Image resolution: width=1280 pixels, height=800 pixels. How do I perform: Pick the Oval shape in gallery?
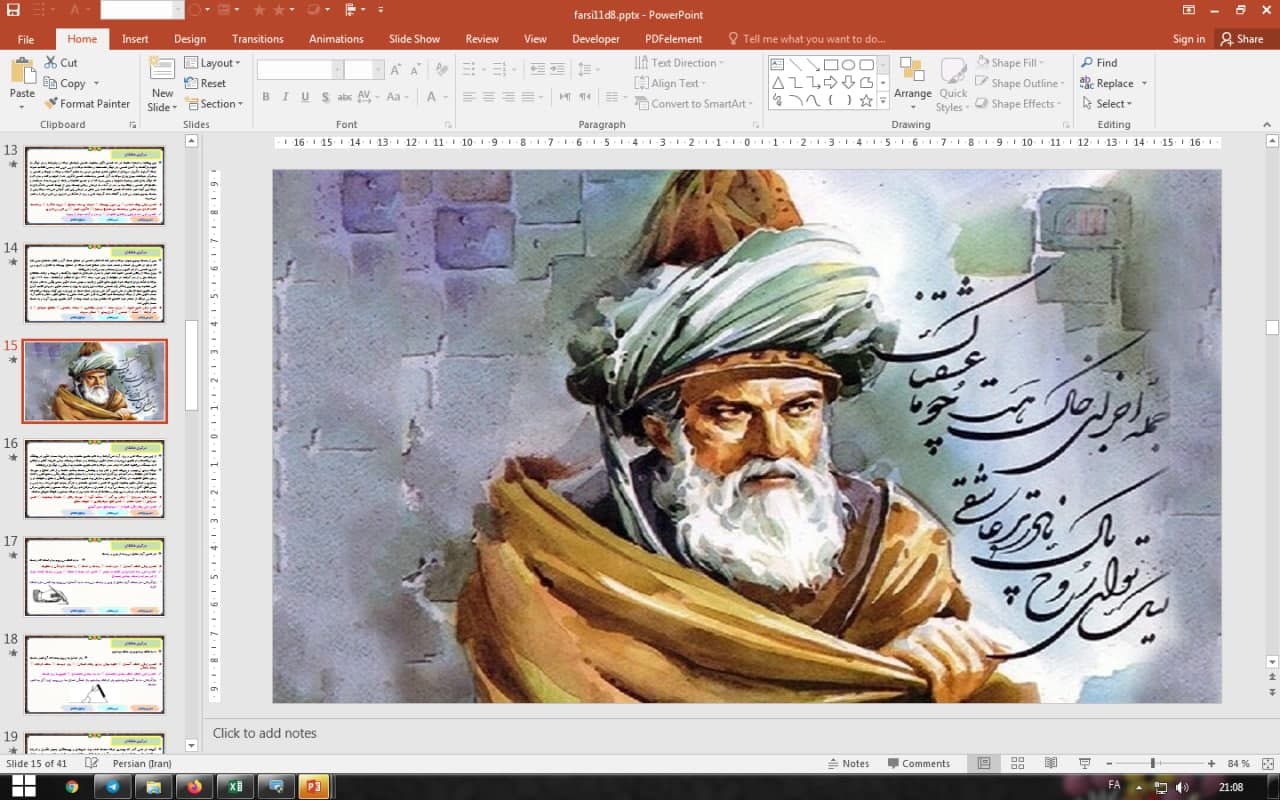point(848,65)
